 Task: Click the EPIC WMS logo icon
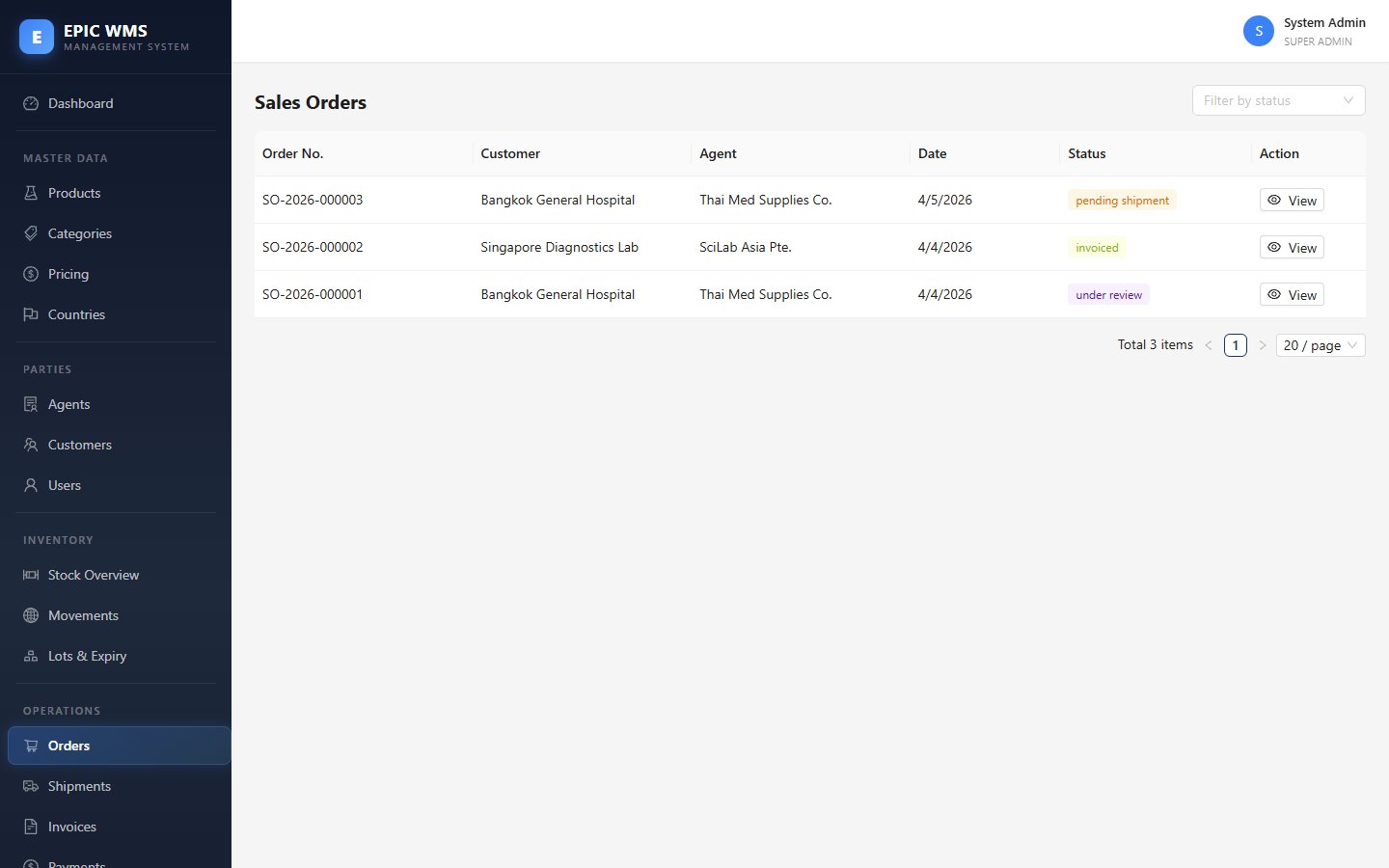point(37,37)
